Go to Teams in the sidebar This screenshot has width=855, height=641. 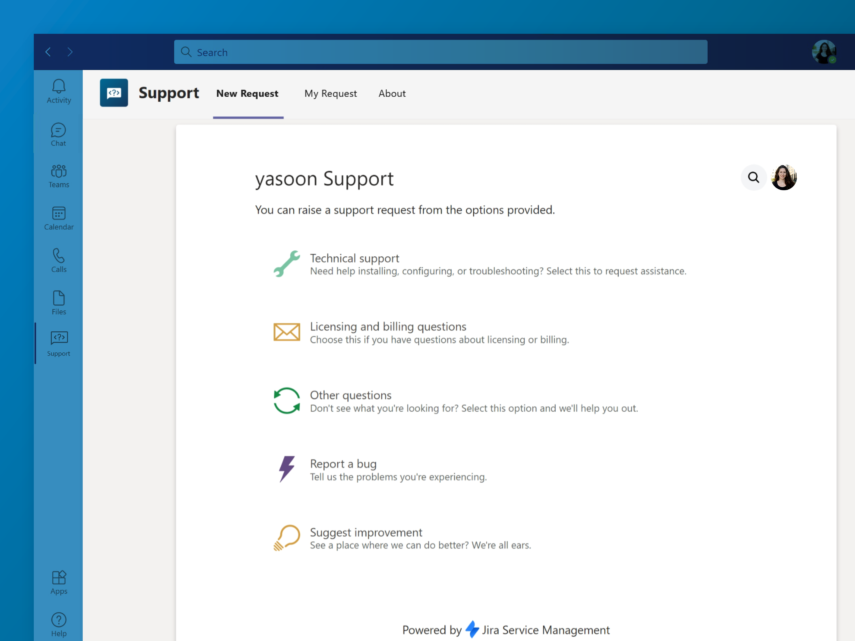pos(59,176)
